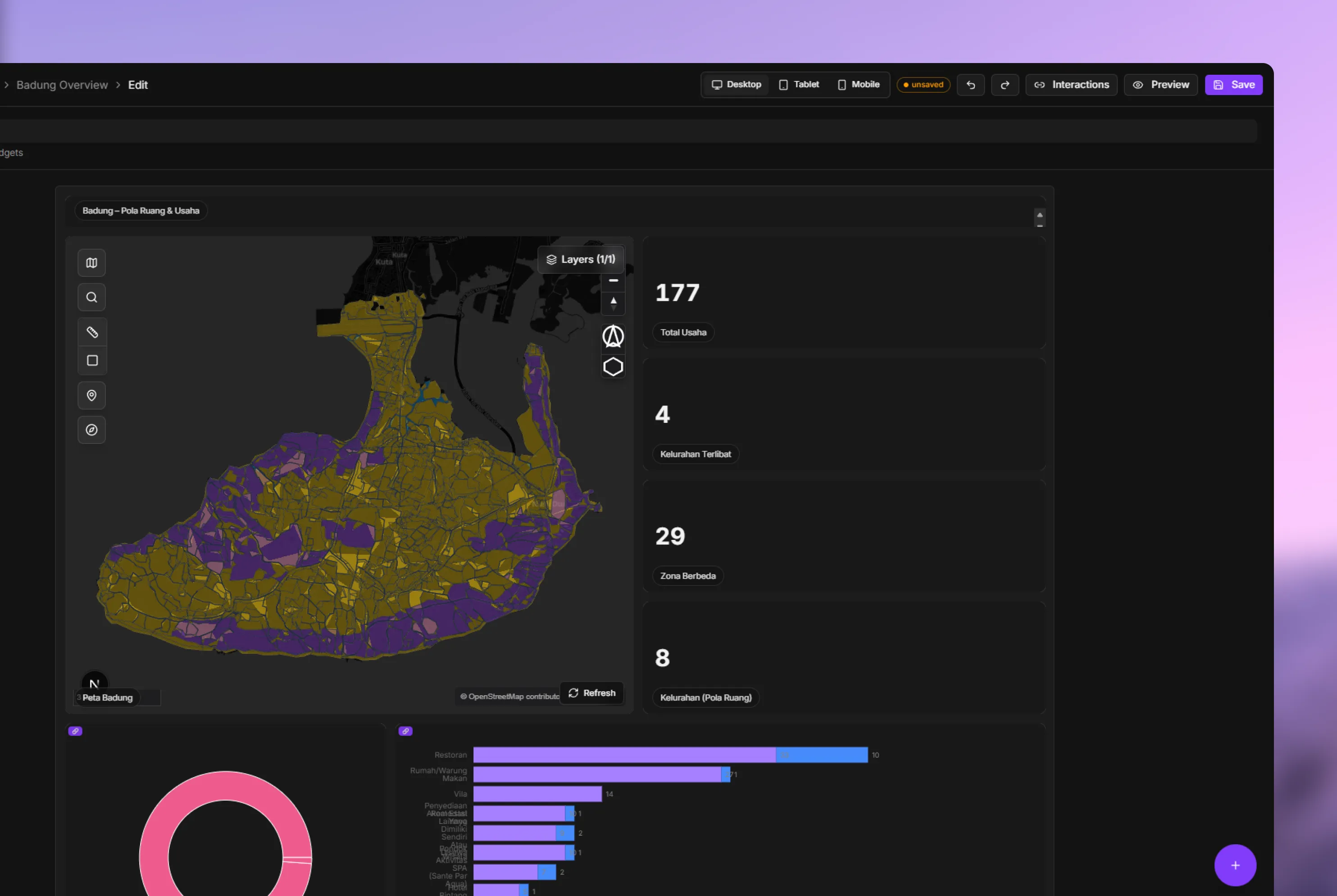This screenshot has width=1337, height=896.
Task: Reset map bearing with north arrow control
Action: 614,303
